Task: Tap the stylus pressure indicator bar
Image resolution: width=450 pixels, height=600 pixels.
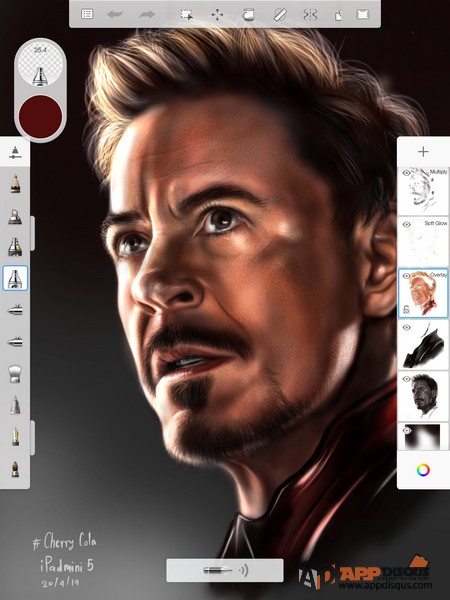Action: pos(225,570)
